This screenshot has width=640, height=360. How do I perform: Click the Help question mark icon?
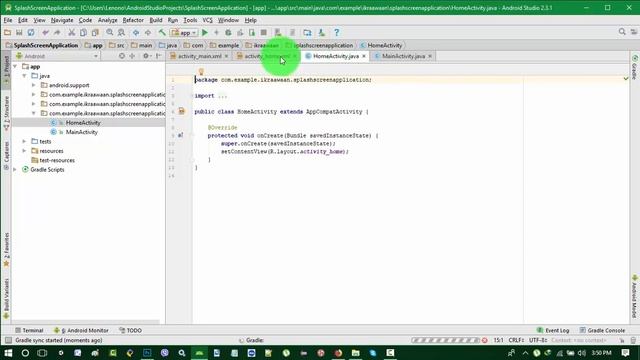tap(336, 32)
